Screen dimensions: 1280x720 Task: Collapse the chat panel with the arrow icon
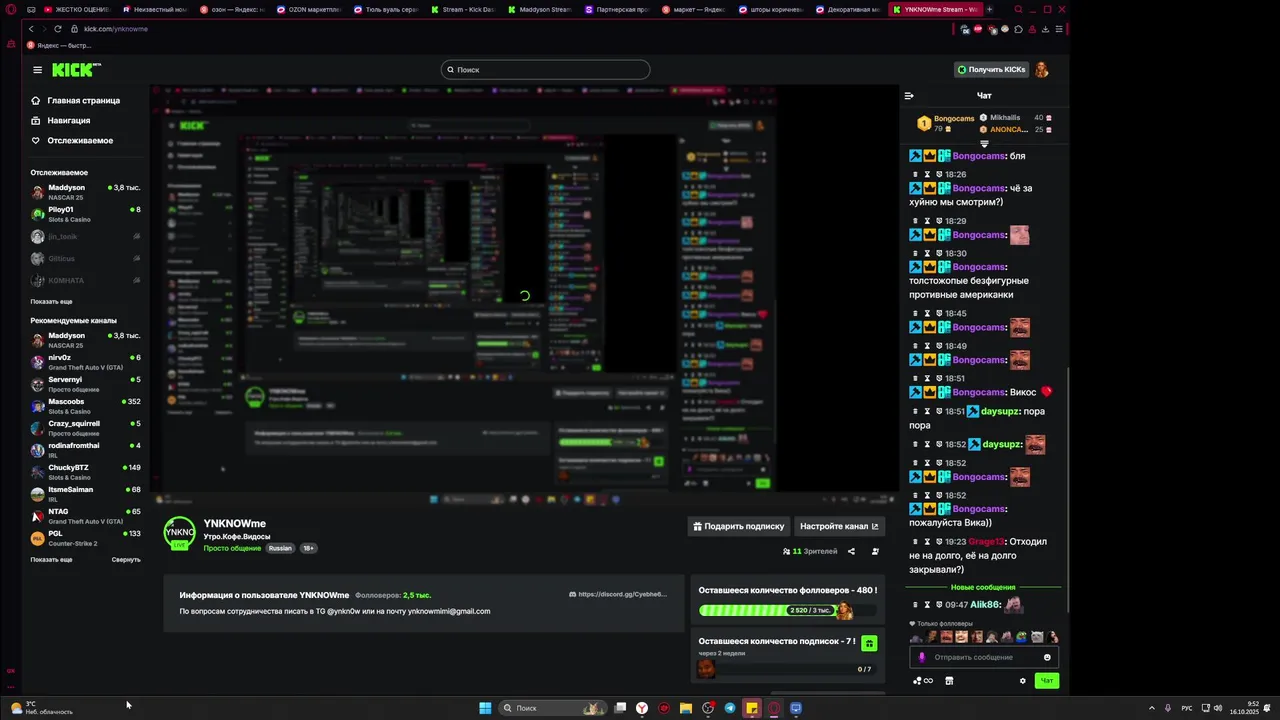(909, 96)
